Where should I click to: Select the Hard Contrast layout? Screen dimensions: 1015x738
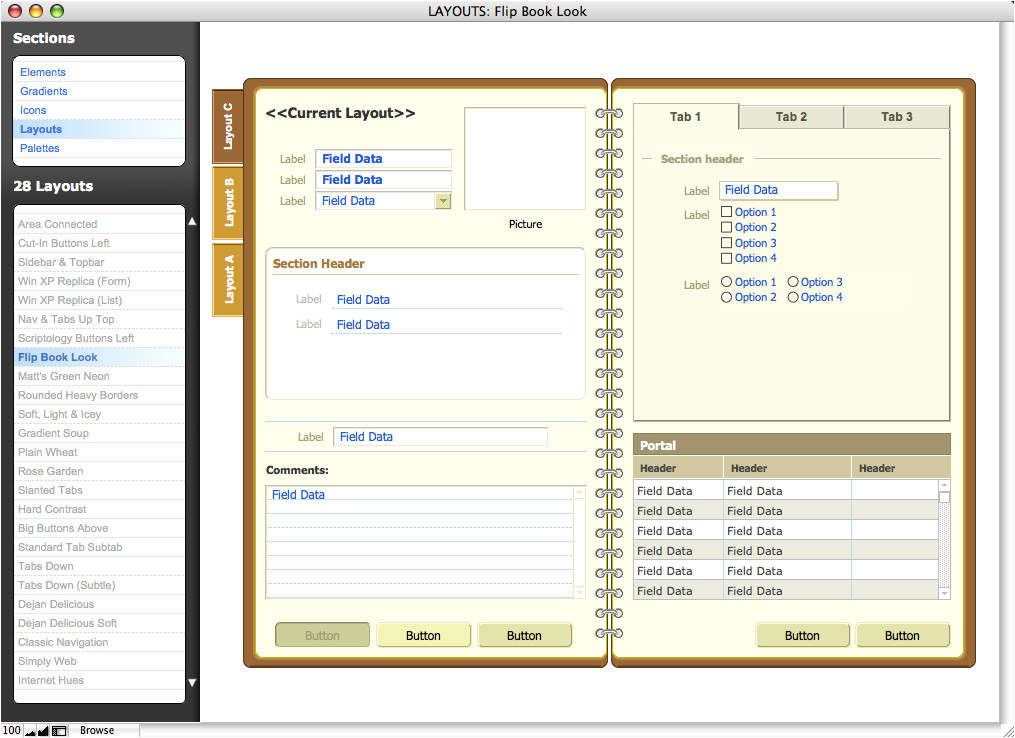[99, 509]
